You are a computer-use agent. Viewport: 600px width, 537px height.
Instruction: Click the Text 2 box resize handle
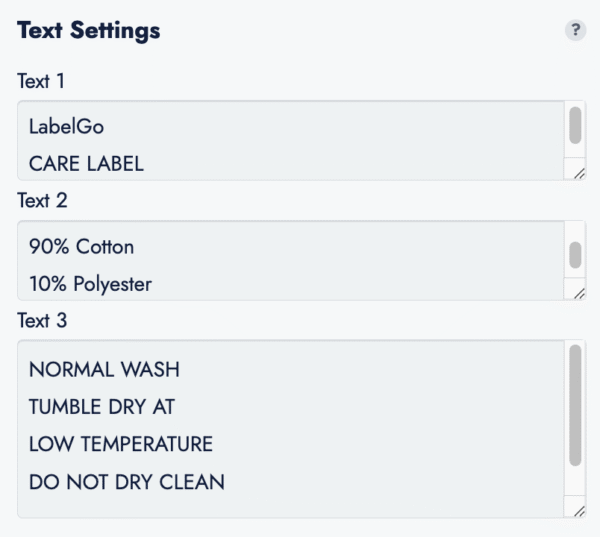tap(579, 292)
